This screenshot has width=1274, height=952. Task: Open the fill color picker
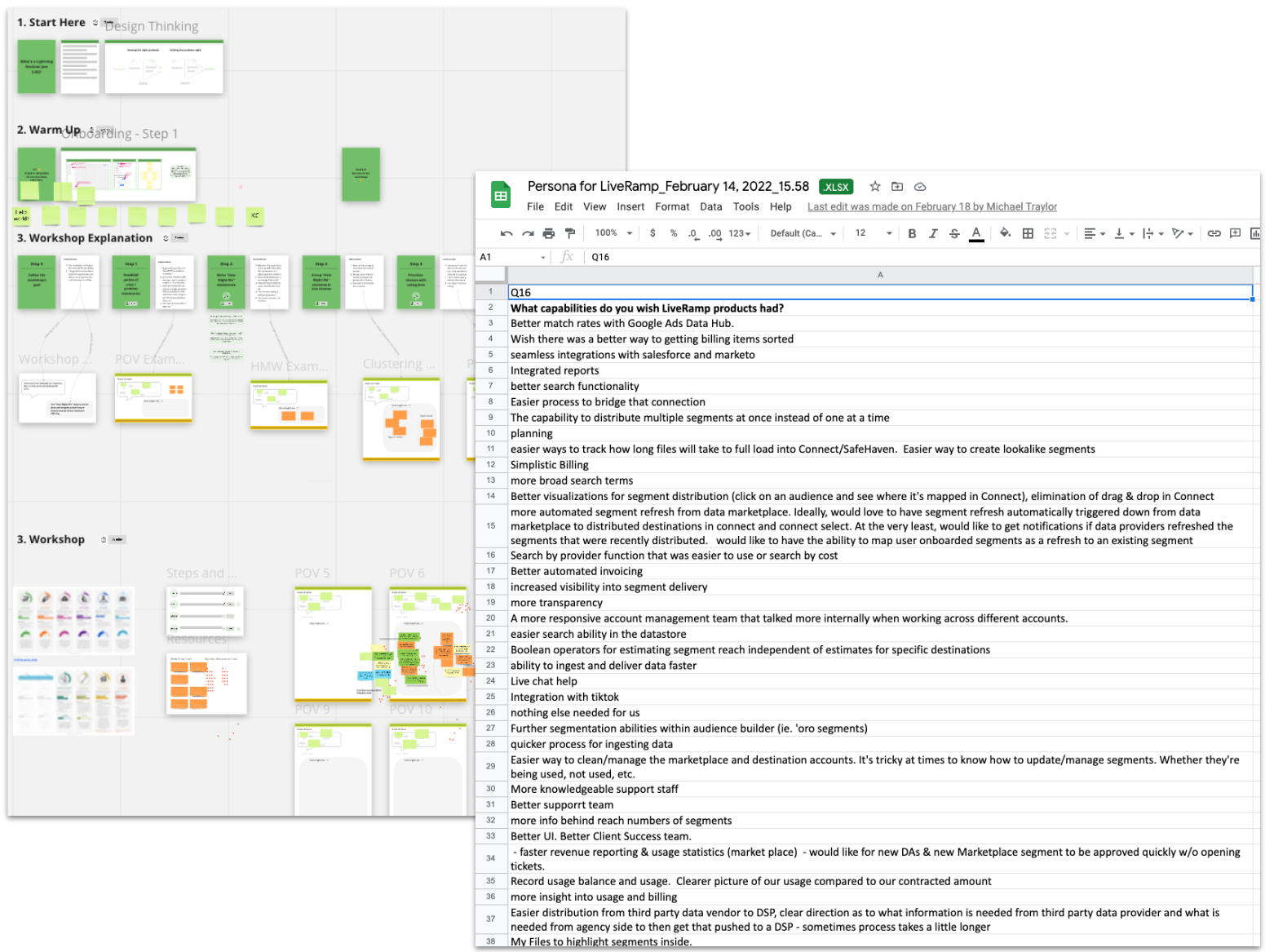1005,233
